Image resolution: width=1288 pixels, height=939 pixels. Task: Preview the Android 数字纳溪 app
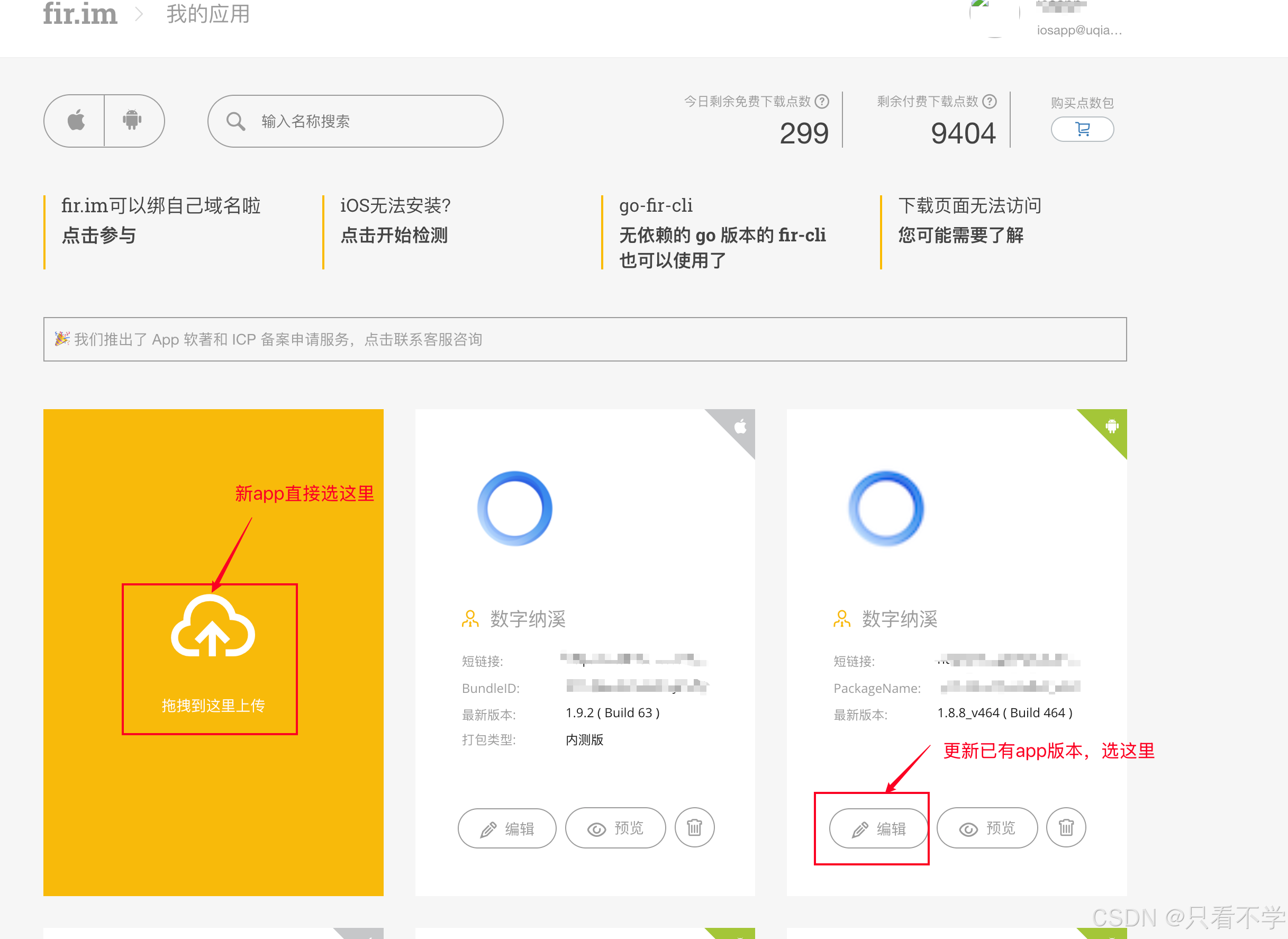[987, 829]
